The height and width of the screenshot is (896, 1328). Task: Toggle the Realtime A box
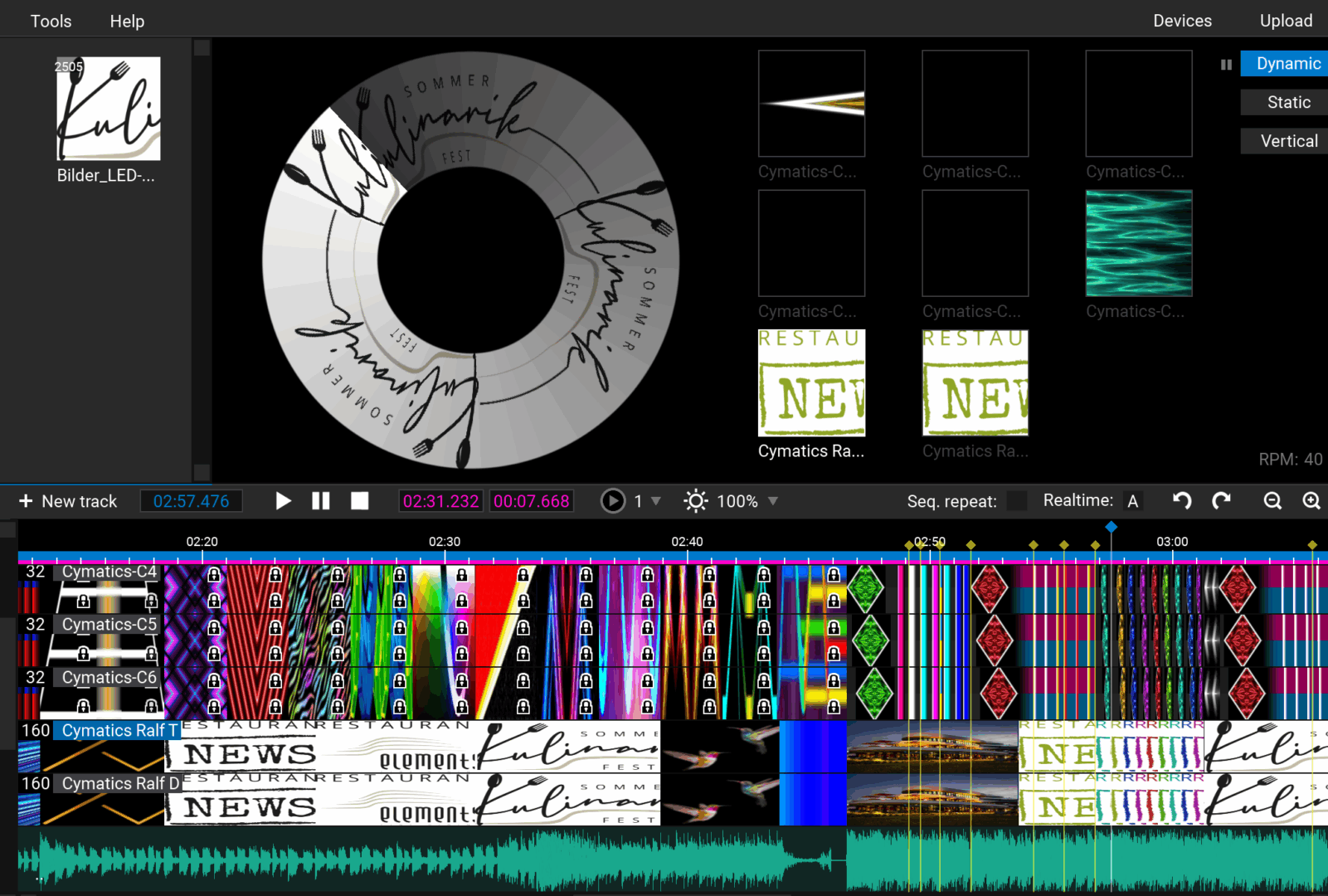pyautogui.click(x=1132, y=501)
